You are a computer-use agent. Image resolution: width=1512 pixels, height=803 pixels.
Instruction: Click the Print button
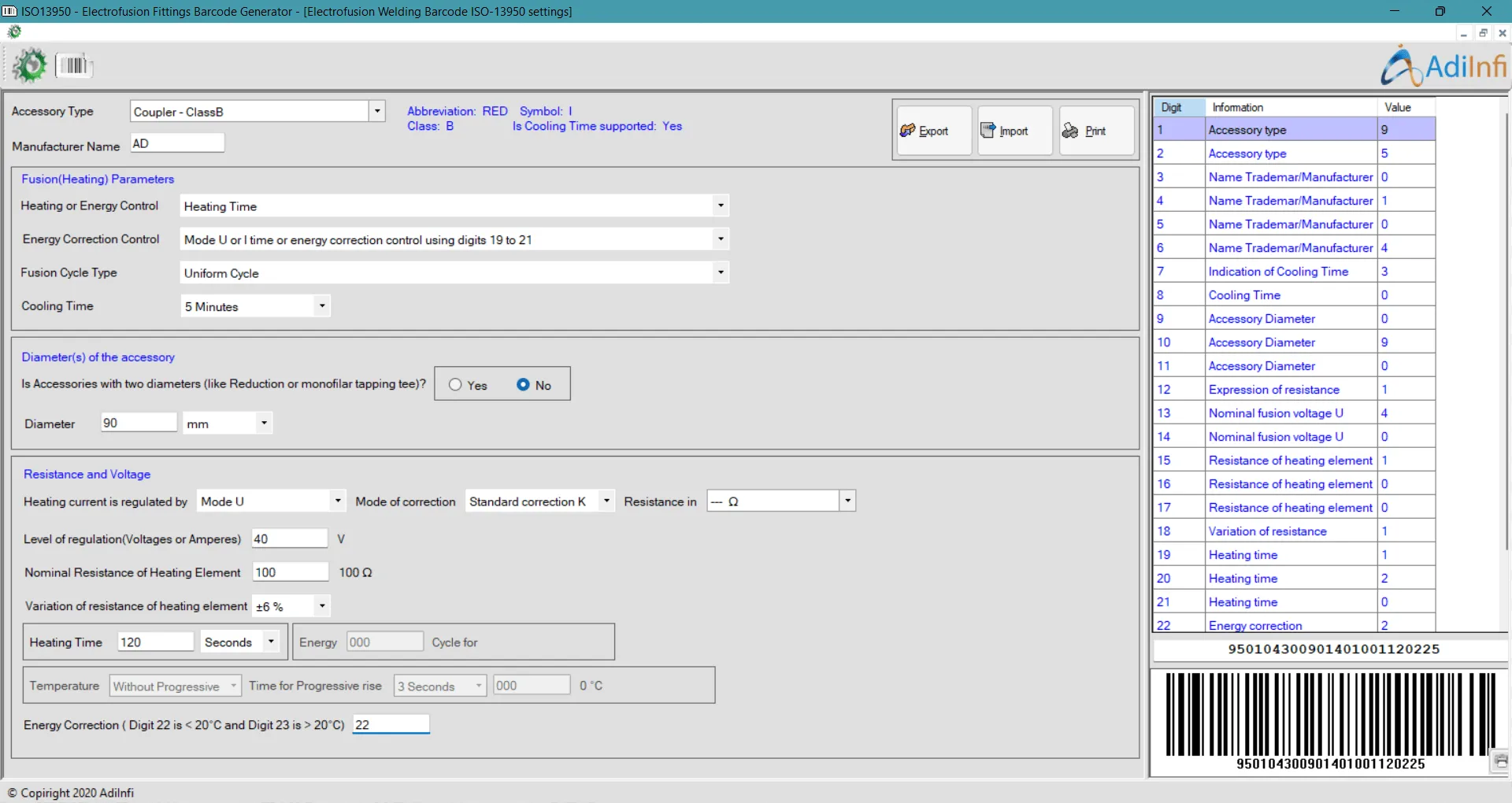[x=1096, y=131]
